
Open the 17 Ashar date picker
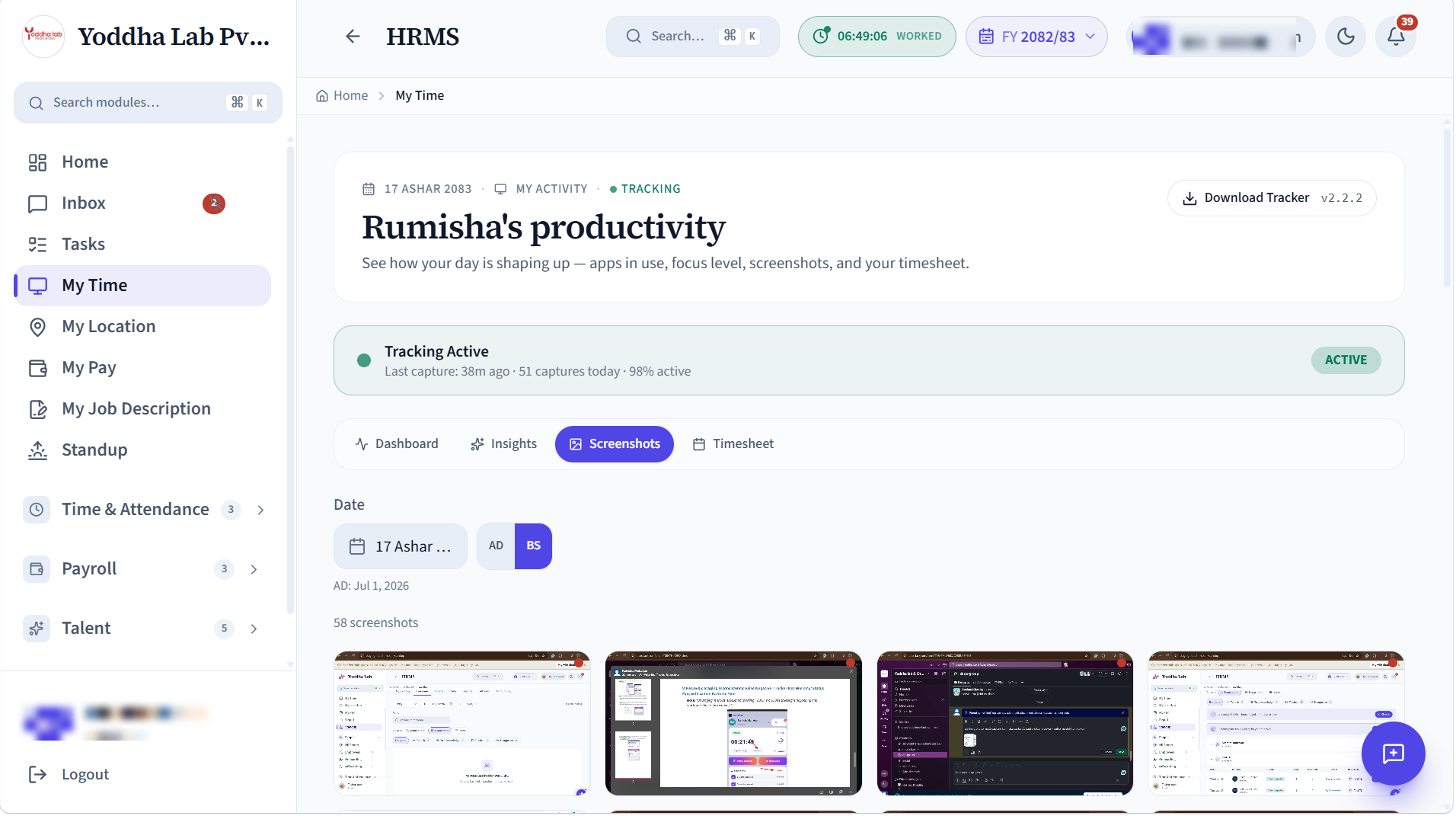(x=401, y=546)
